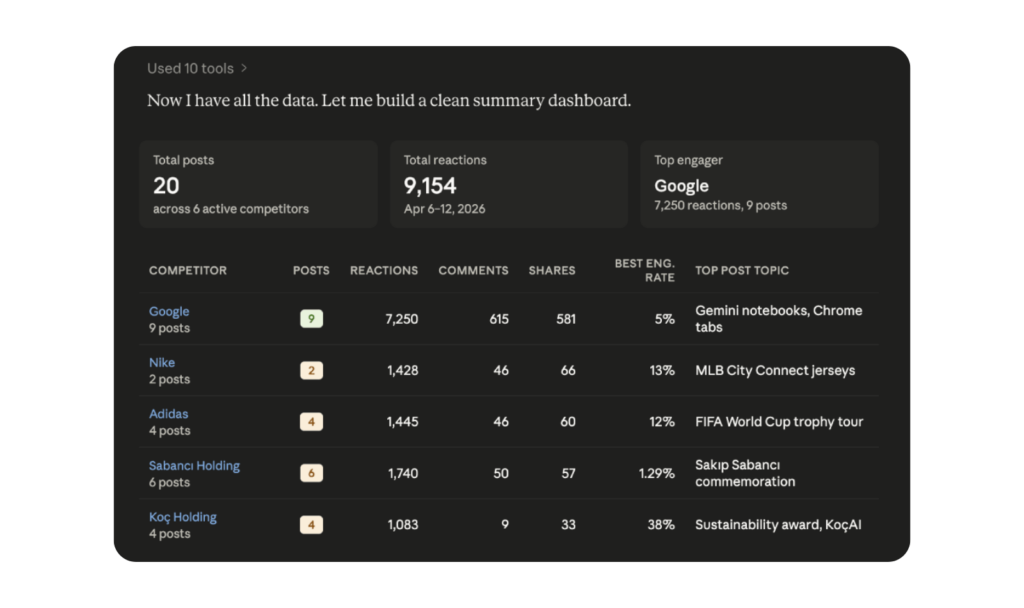The image size is (1024, 608).
Task: Click Koç Holding's 1,083 reactions value
Action: (x=403, y=525)
